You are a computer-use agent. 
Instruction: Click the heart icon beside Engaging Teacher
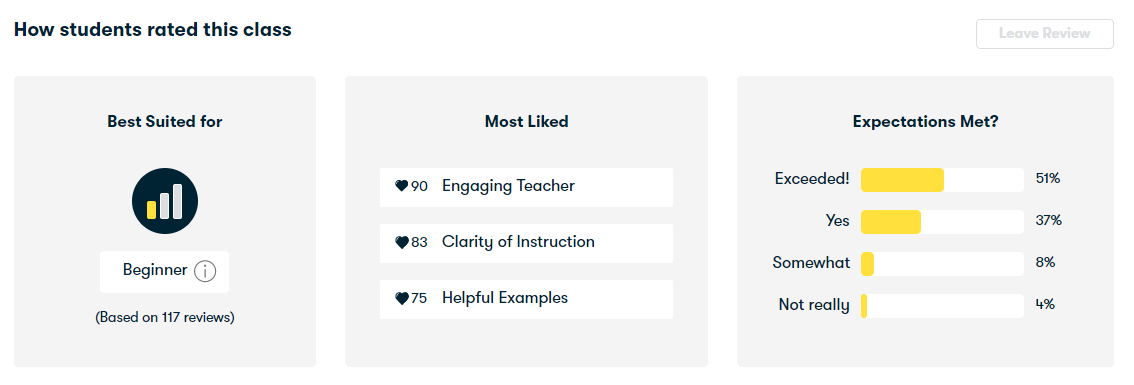click(402, 186)
